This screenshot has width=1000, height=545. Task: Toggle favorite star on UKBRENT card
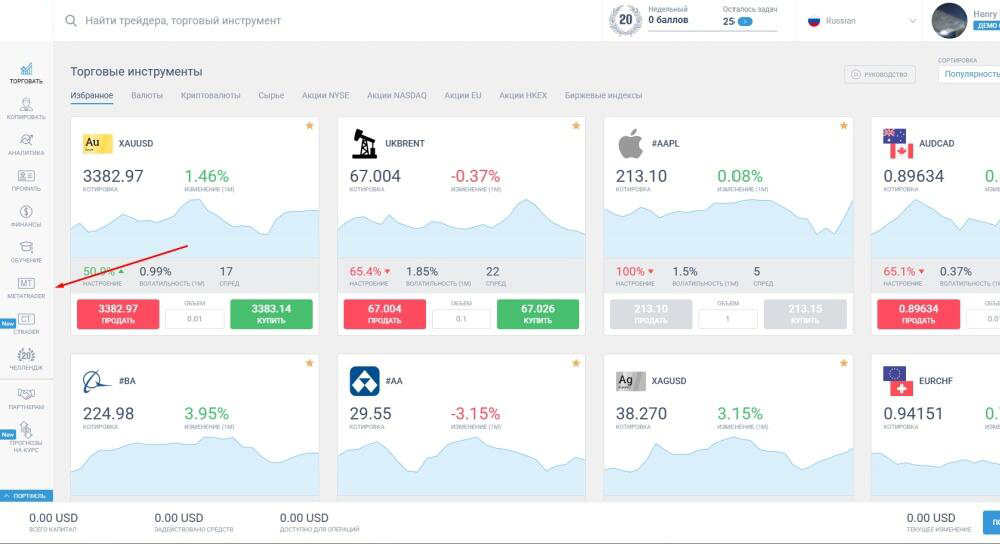click(x=576, y=126)
